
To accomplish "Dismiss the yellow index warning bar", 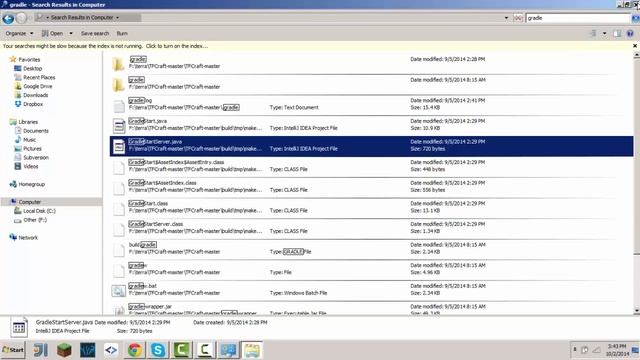I will click(x=635, y=46).
